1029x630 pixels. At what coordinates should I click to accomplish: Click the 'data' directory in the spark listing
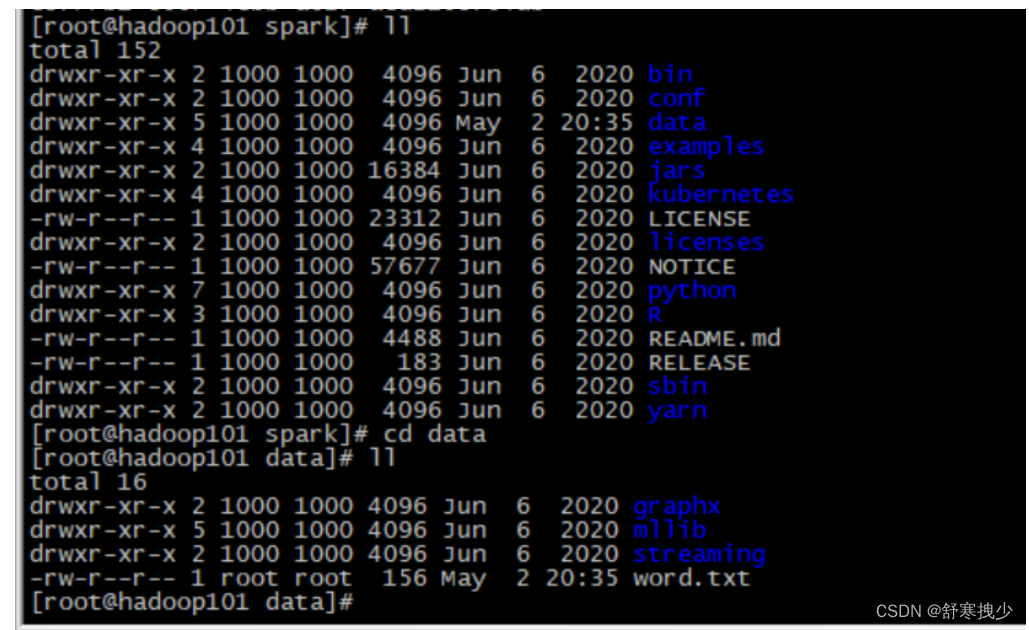tap(677, 122)
